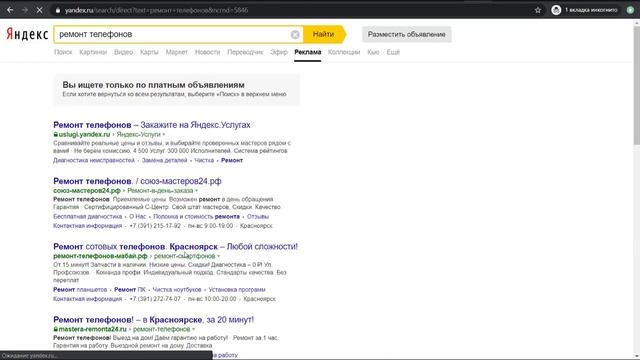Open Поломка и стоимость ремонта sitelink
The height and width of the screenshot is (360, 640).
[196, 217]
